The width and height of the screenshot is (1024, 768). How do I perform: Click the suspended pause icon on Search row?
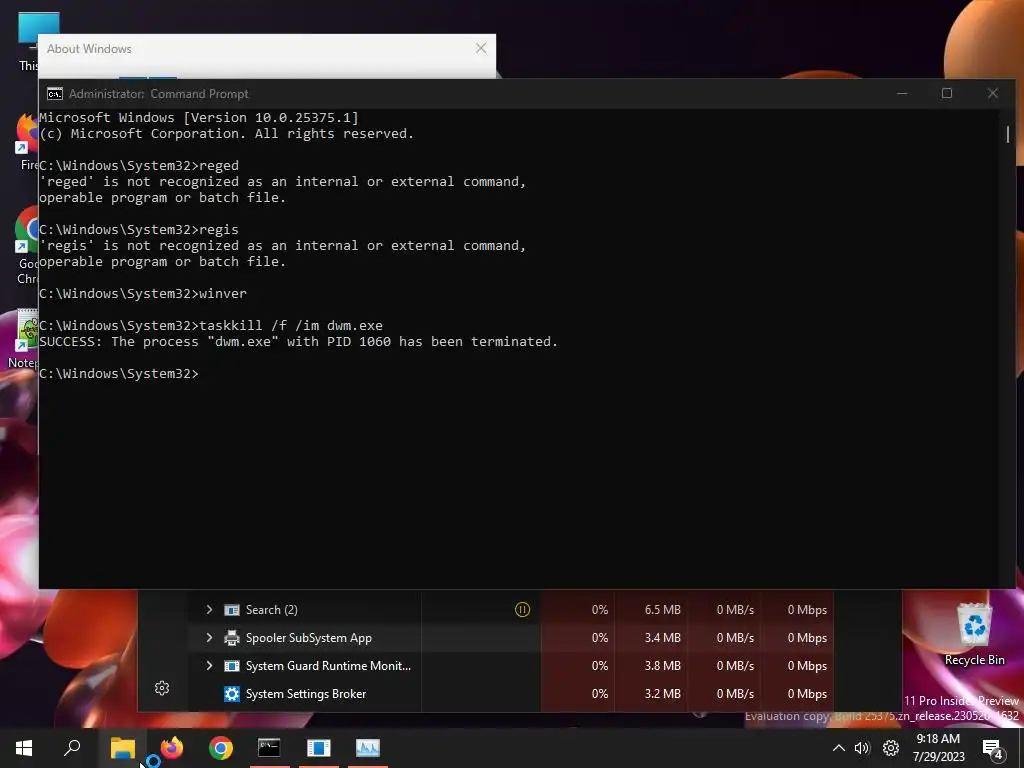522,609
